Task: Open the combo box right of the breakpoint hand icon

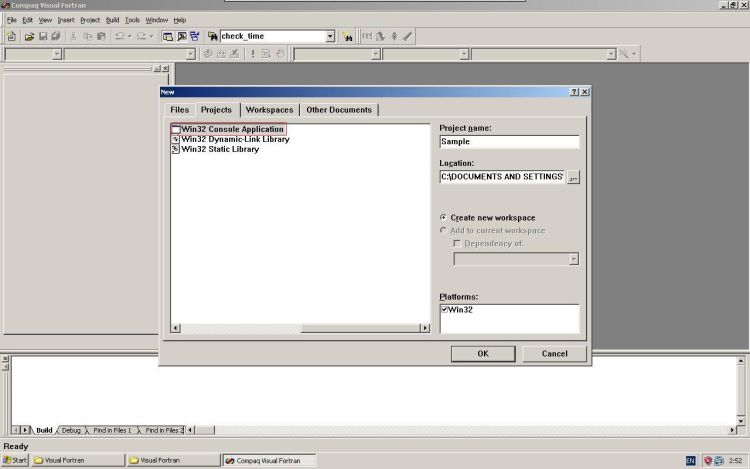Action: pyautogui.click(x=375, y=54)
